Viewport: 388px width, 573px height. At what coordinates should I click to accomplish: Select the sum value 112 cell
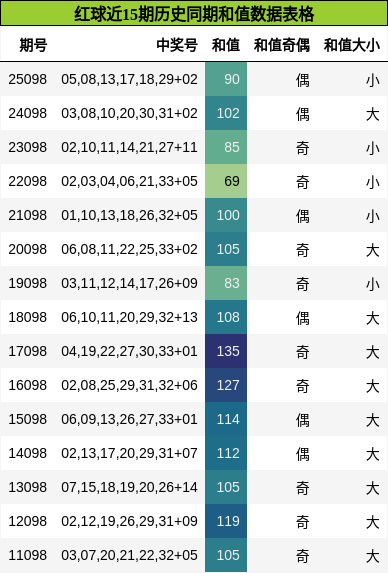pos(226,453)
